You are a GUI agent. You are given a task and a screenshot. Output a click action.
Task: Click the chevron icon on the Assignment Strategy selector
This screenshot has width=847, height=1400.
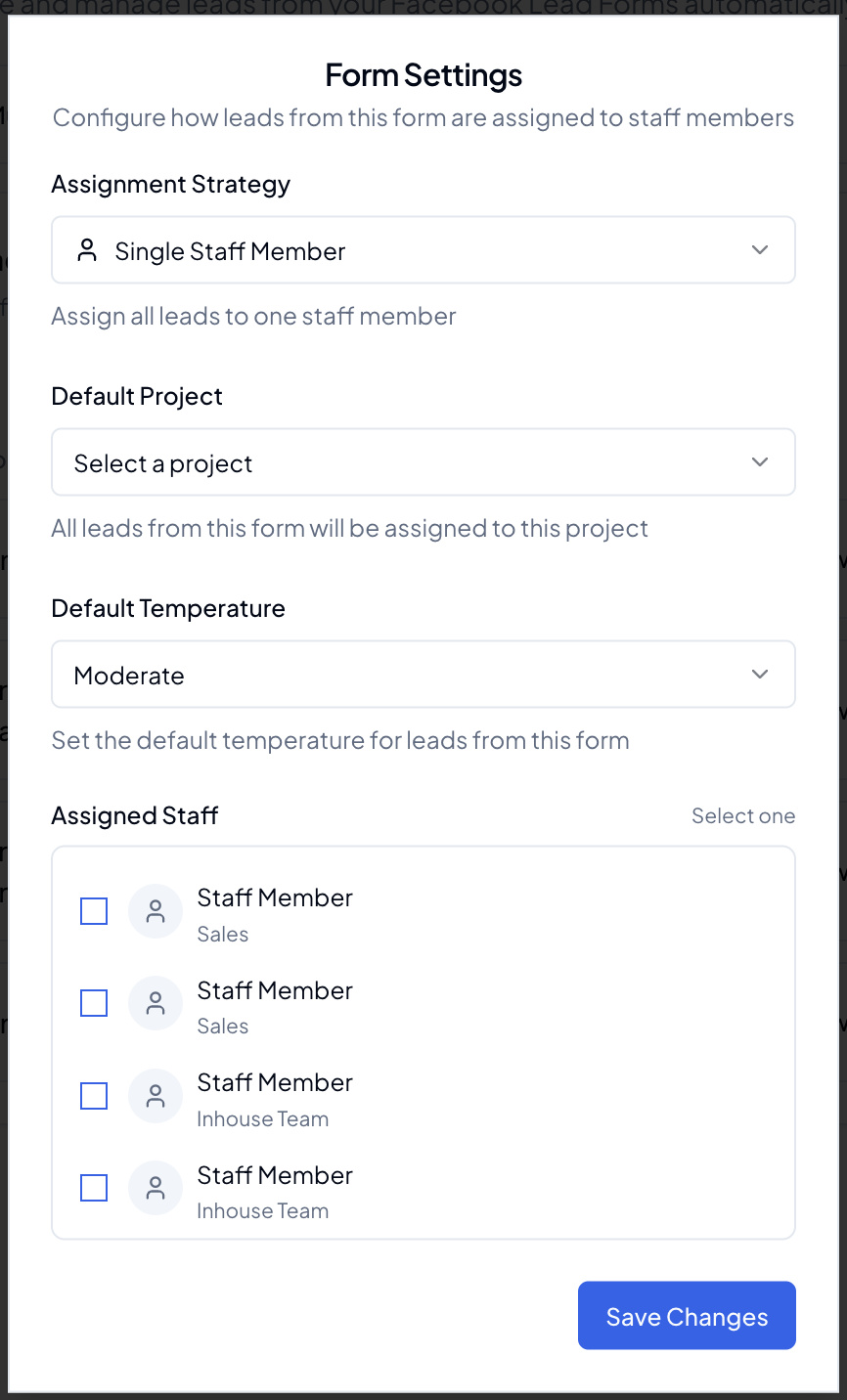click(x=759, y=249)
